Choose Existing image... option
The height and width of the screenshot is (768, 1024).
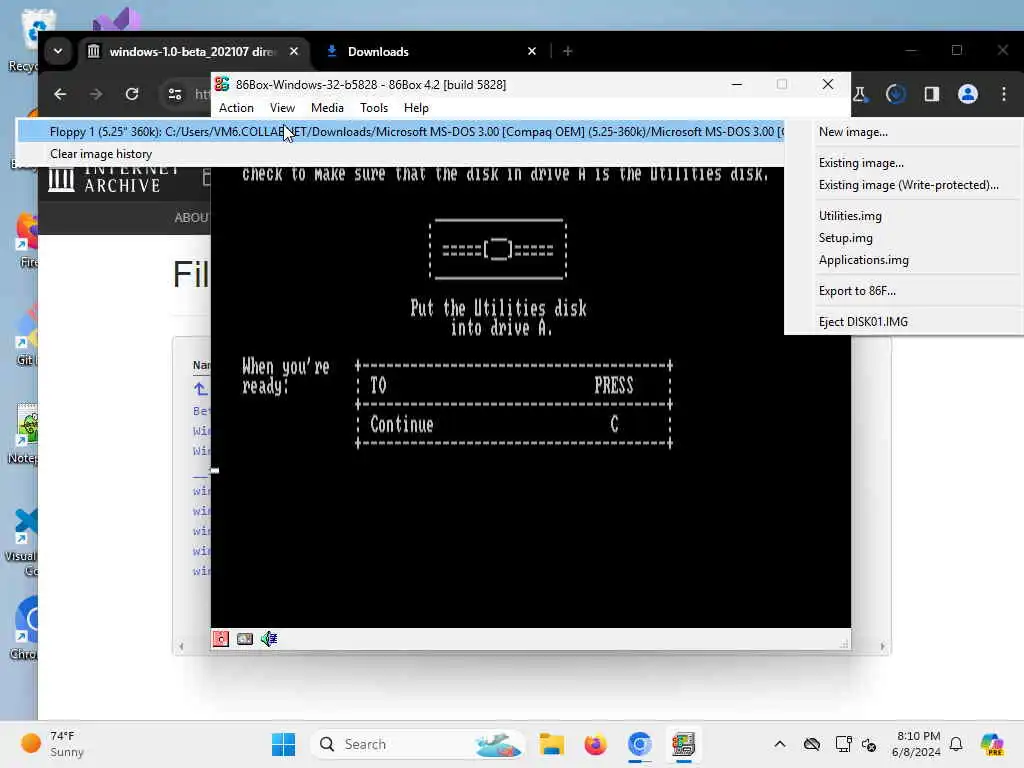[904, 163]
